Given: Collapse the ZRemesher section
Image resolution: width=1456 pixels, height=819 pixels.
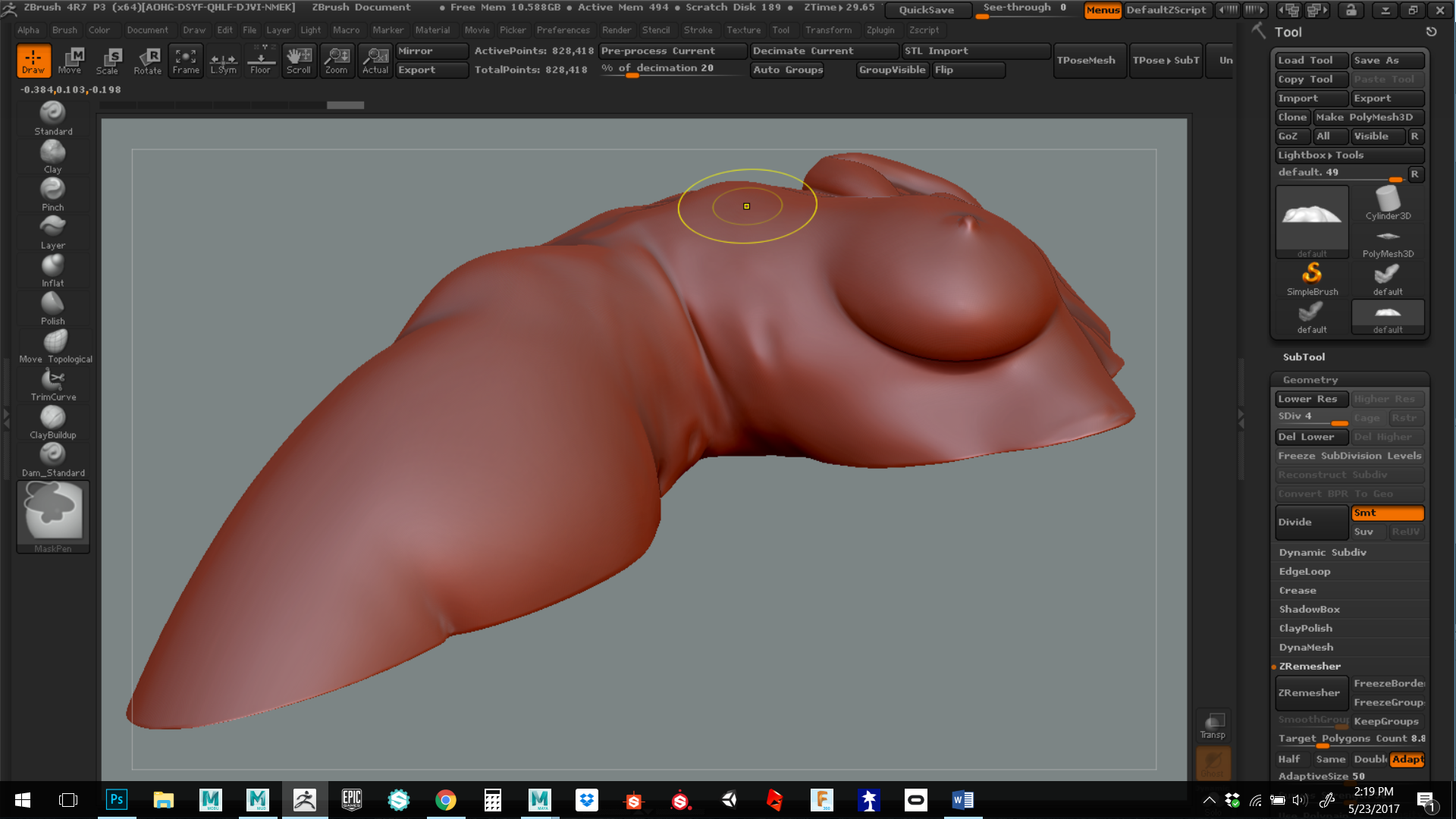Looking at the screenshot, I should [x=1310, y=667].
